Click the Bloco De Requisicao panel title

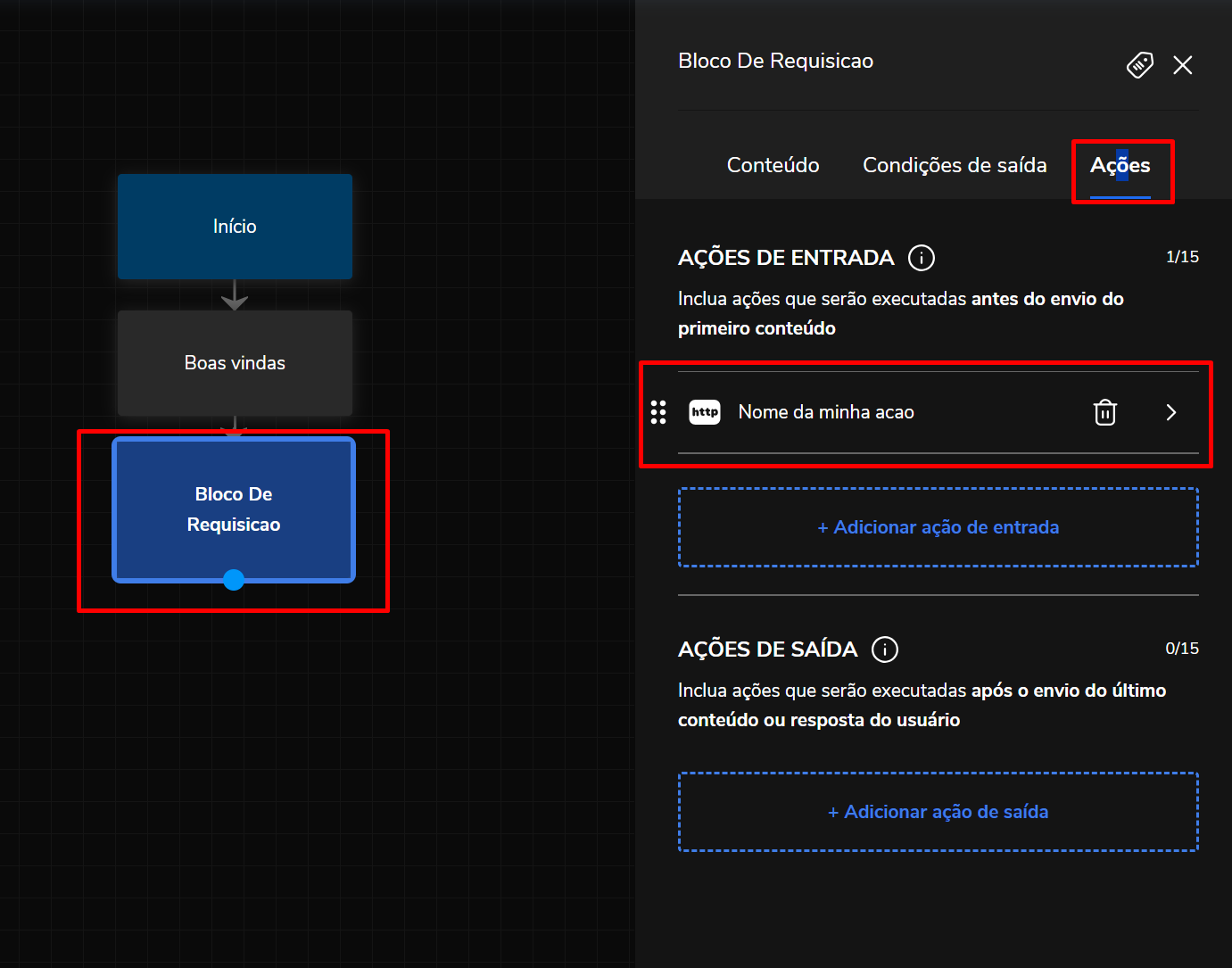775,61
